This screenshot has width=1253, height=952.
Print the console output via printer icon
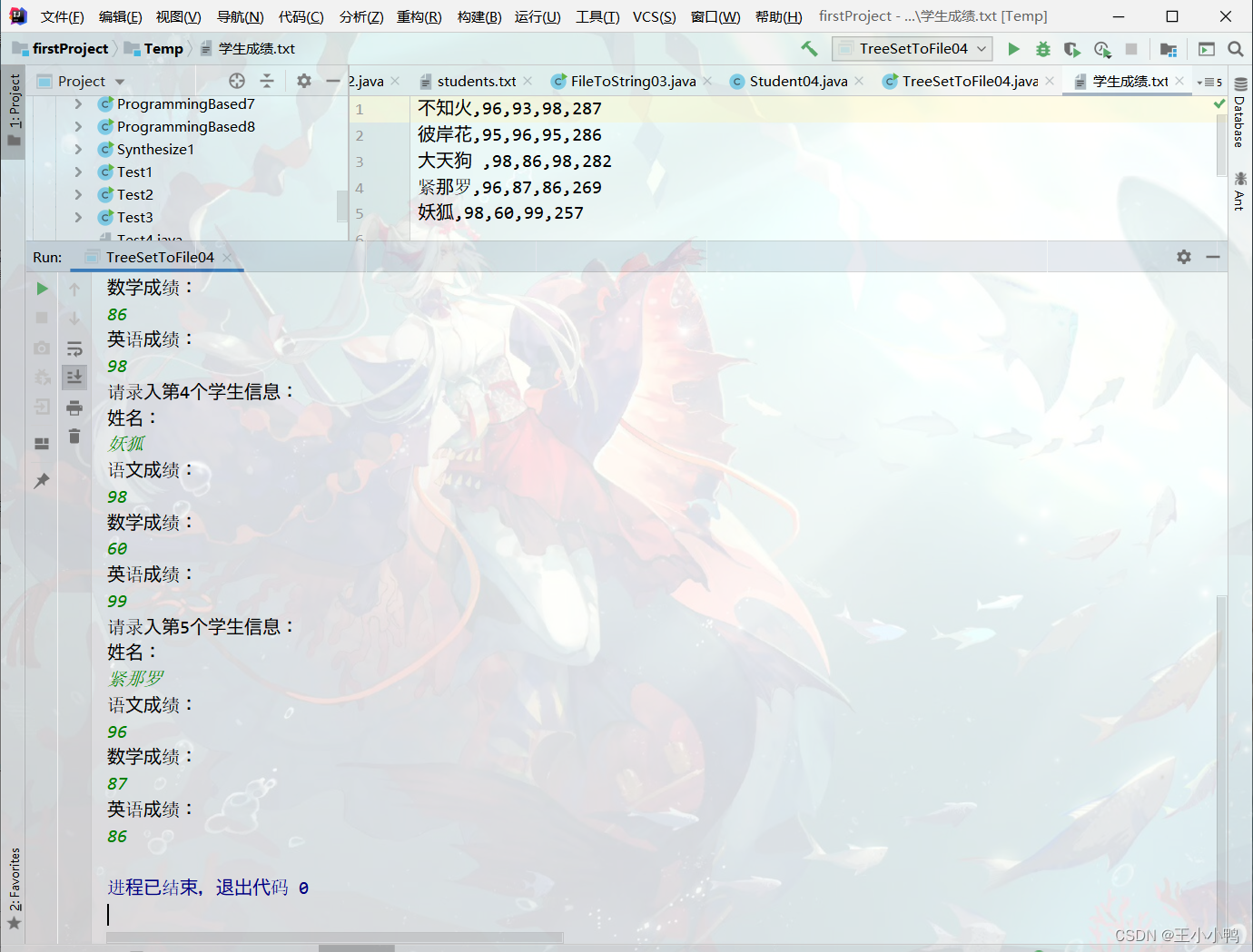tap(74, 407)
